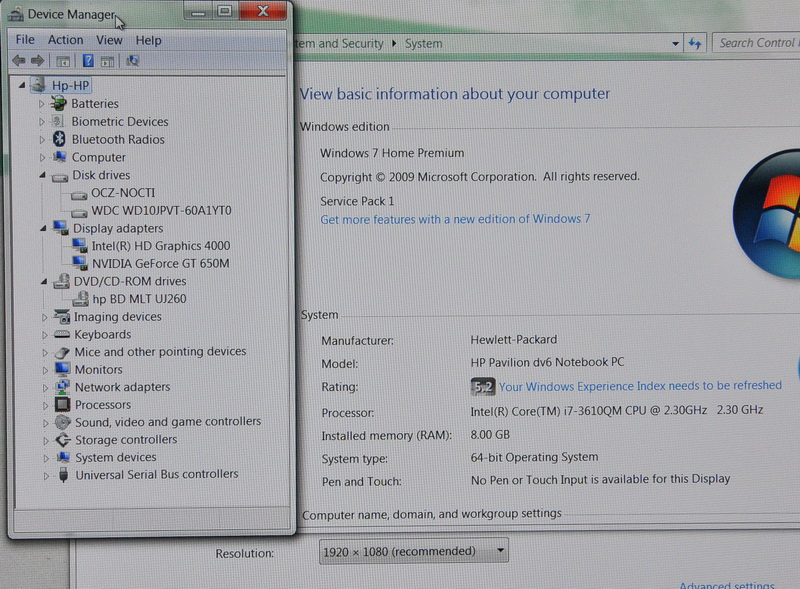Select the WDC WD10JPVT-60A1YT0 drive
Screen dimensions: 800x589
161,210
